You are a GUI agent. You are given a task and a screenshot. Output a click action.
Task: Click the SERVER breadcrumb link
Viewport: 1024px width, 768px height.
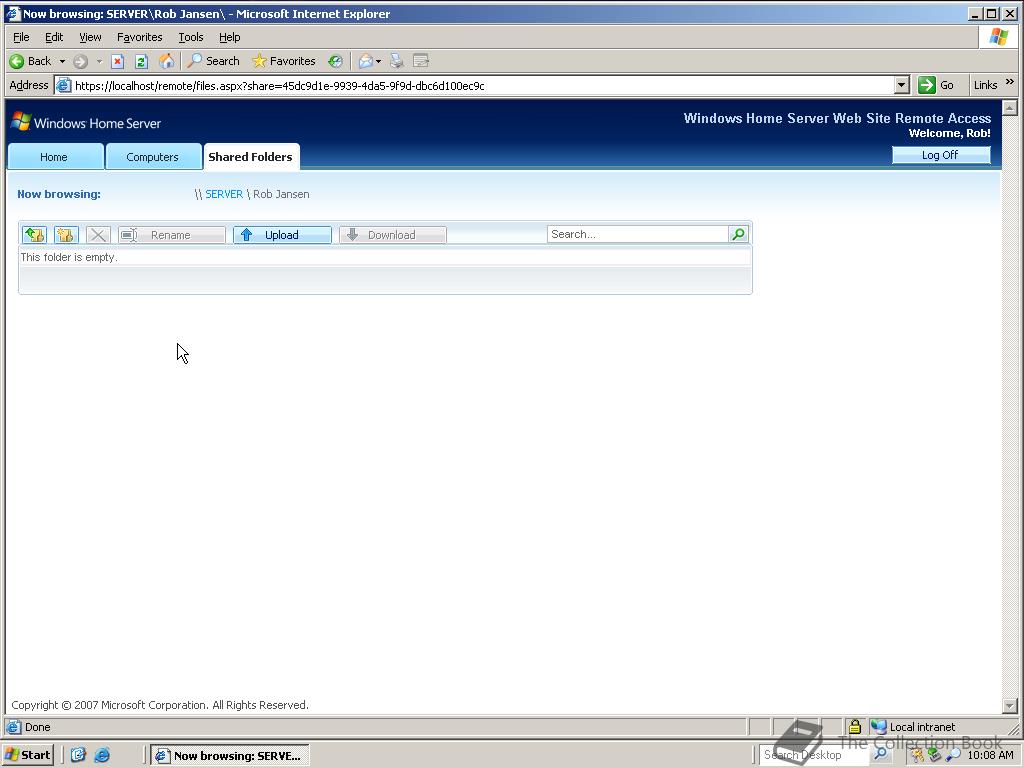(x=224, y=194)
